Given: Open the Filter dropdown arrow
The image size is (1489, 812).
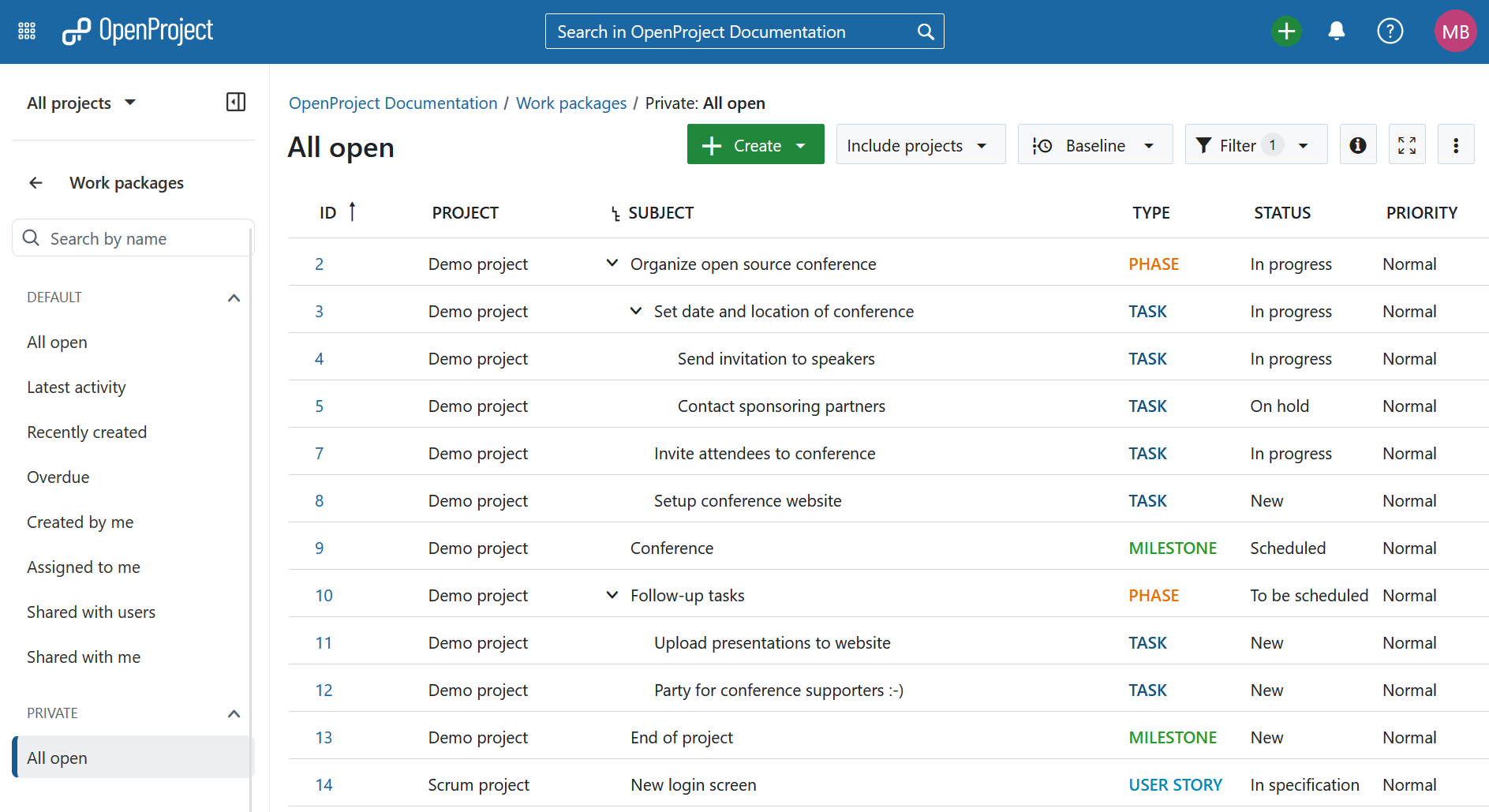Looking at the screenshot, I should pos(1304,146).
